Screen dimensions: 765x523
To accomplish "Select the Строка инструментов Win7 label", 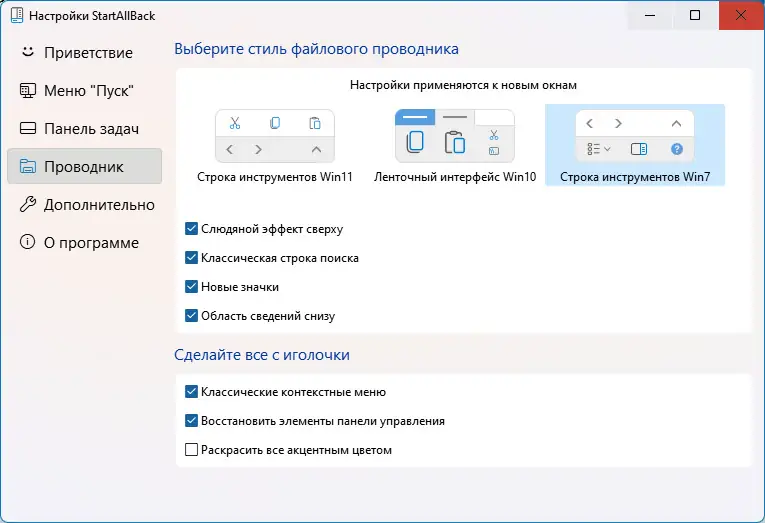I will (x=635, y=177).
